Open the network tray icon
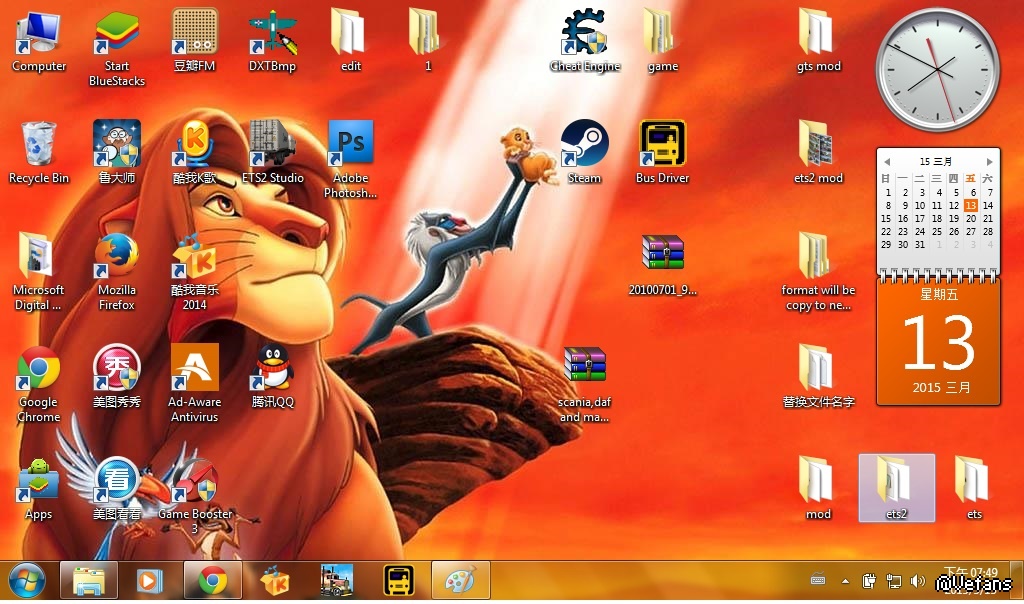Image resolution: width=1024 pixels, height=604 pixels. pyautogui.click(x=893, y=580)
